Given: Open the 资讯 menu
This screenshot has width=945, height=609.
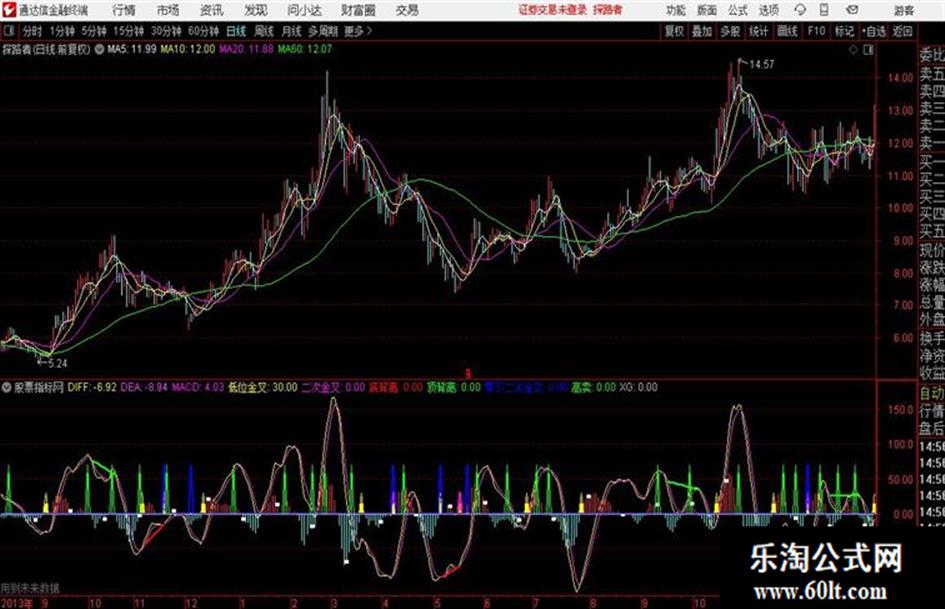Looking at the screenshot, I should tap(211, 10).
